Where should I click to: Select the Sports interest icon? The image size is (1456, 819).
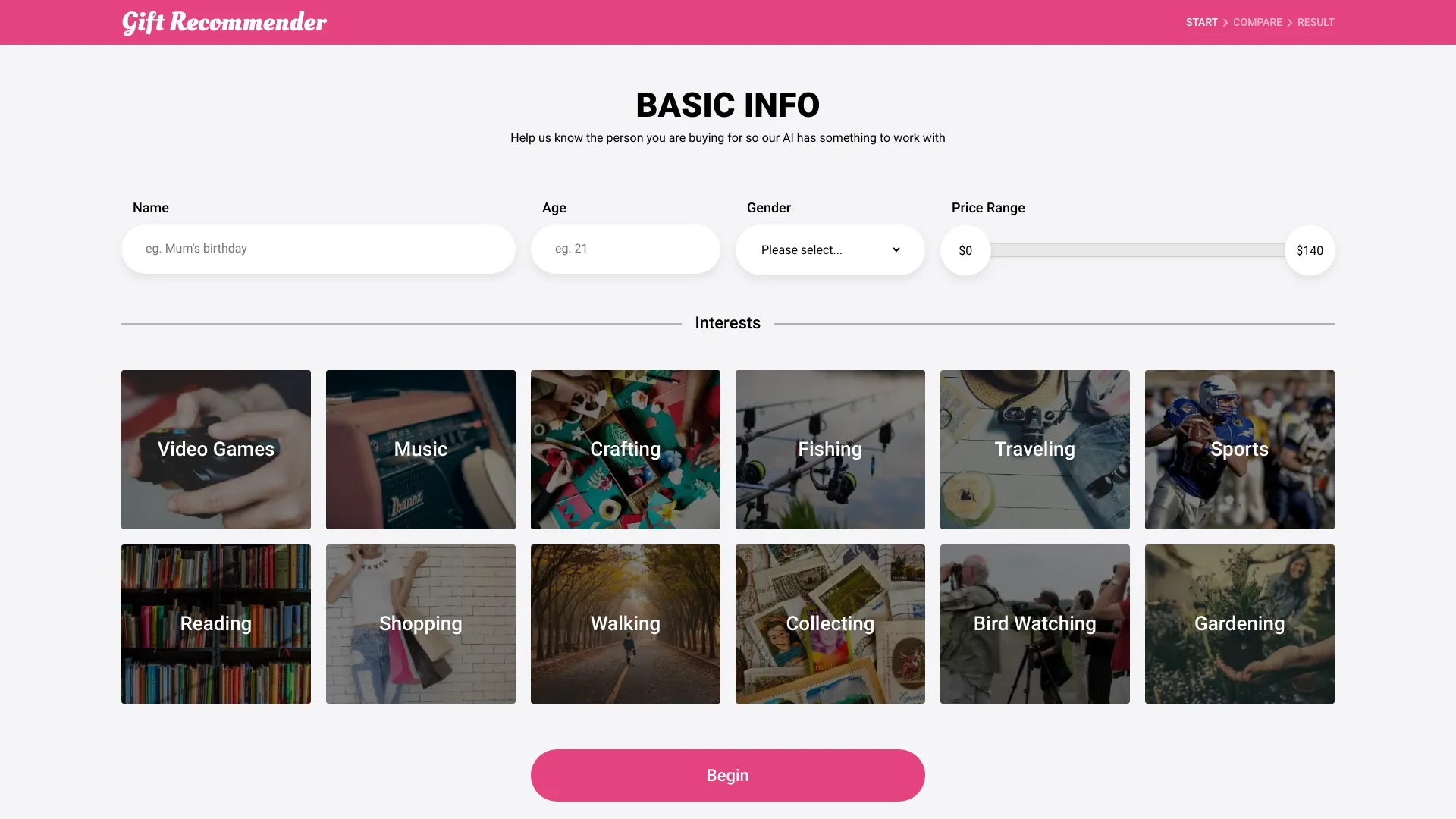point(1239,449)
